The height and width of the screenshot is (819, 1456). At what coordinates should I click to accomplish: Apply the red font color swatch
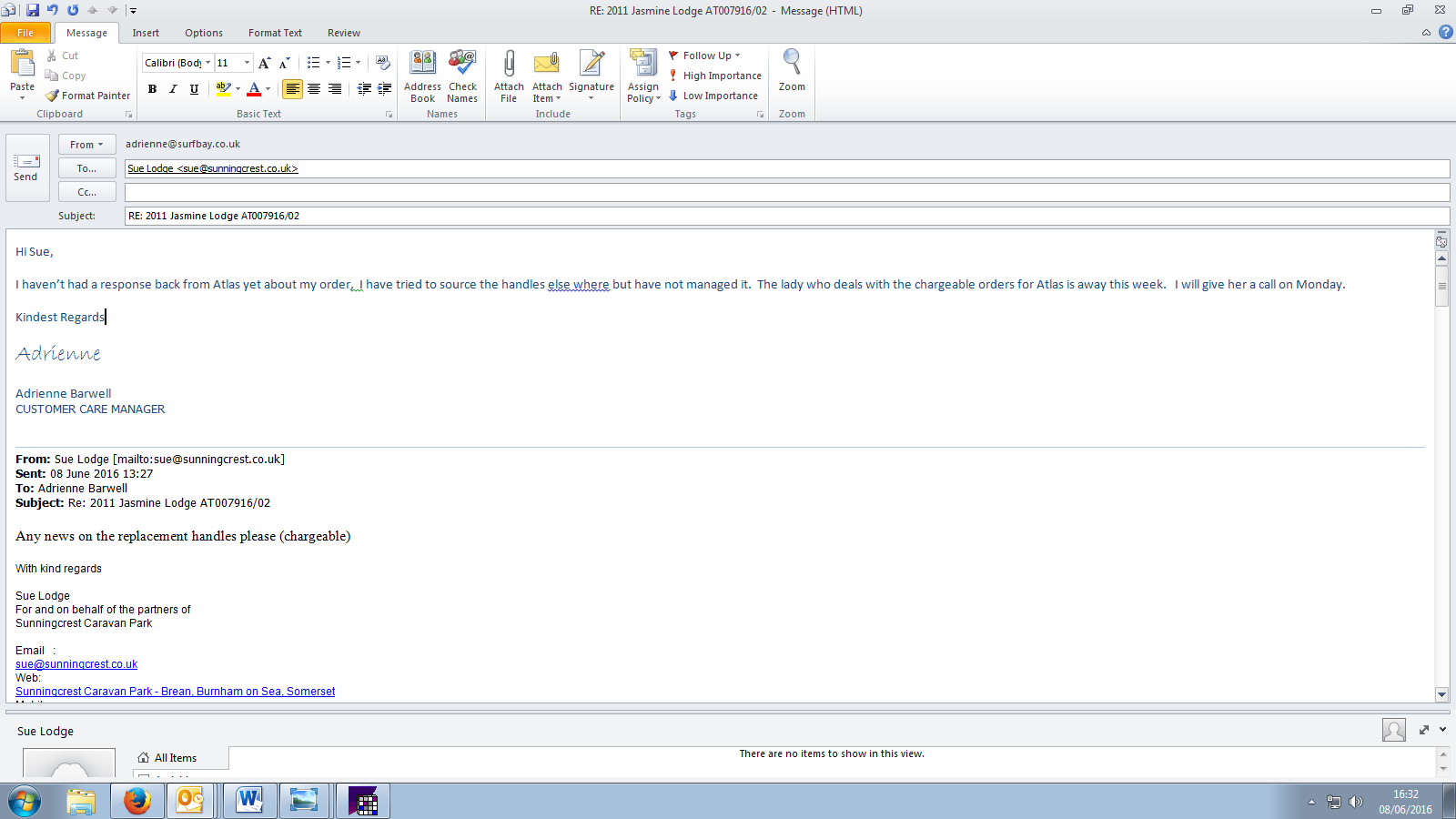pyautogui.click(x=254, y=89)
